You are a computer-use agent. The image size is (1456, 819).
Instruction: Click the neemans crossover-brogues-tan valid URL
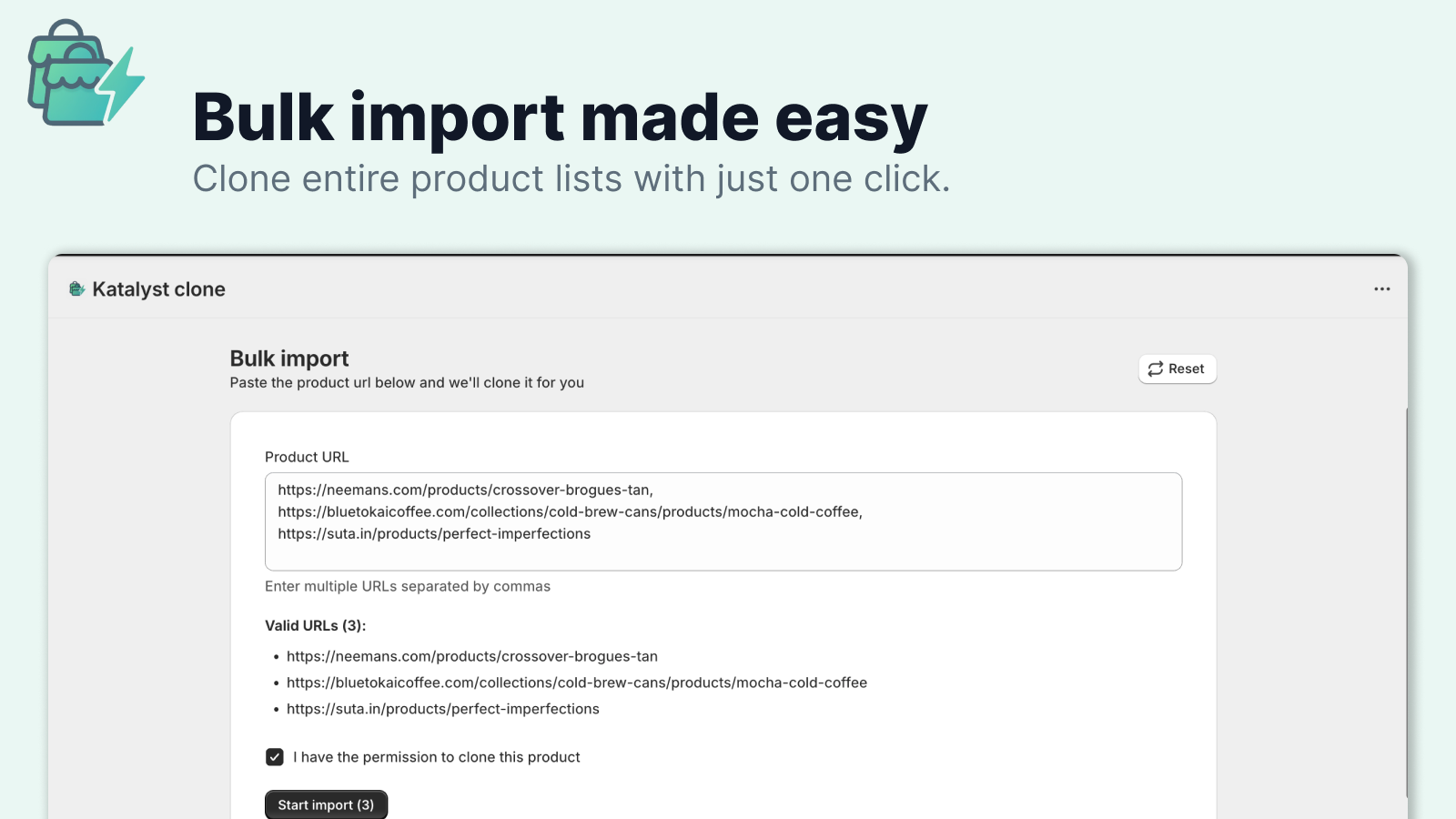pyautogui.click(x=471, y=656)
